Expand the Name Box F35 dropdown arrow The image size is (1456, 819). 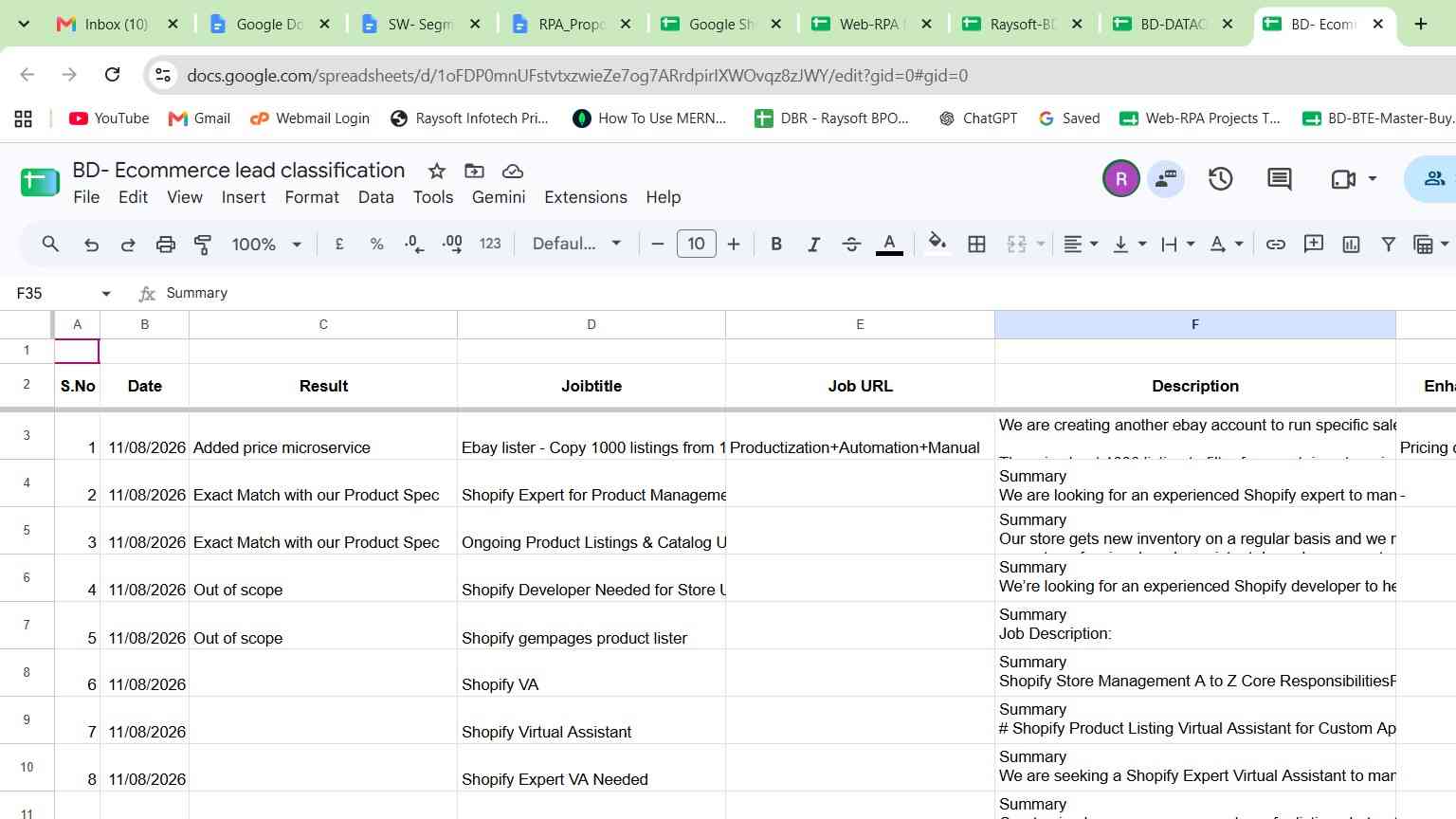(x=106, y=294)
